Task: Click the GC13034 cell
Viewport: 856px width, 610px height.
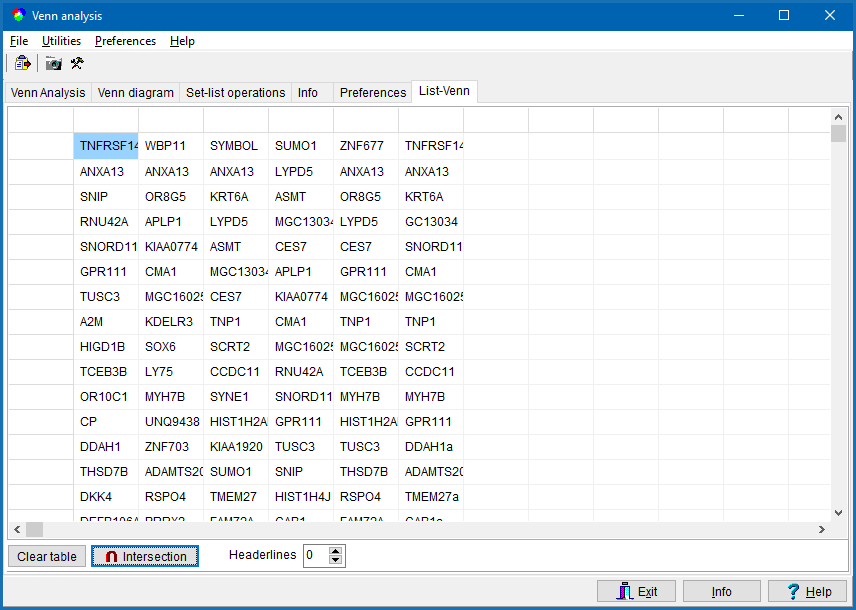Action: coord(431,222)
